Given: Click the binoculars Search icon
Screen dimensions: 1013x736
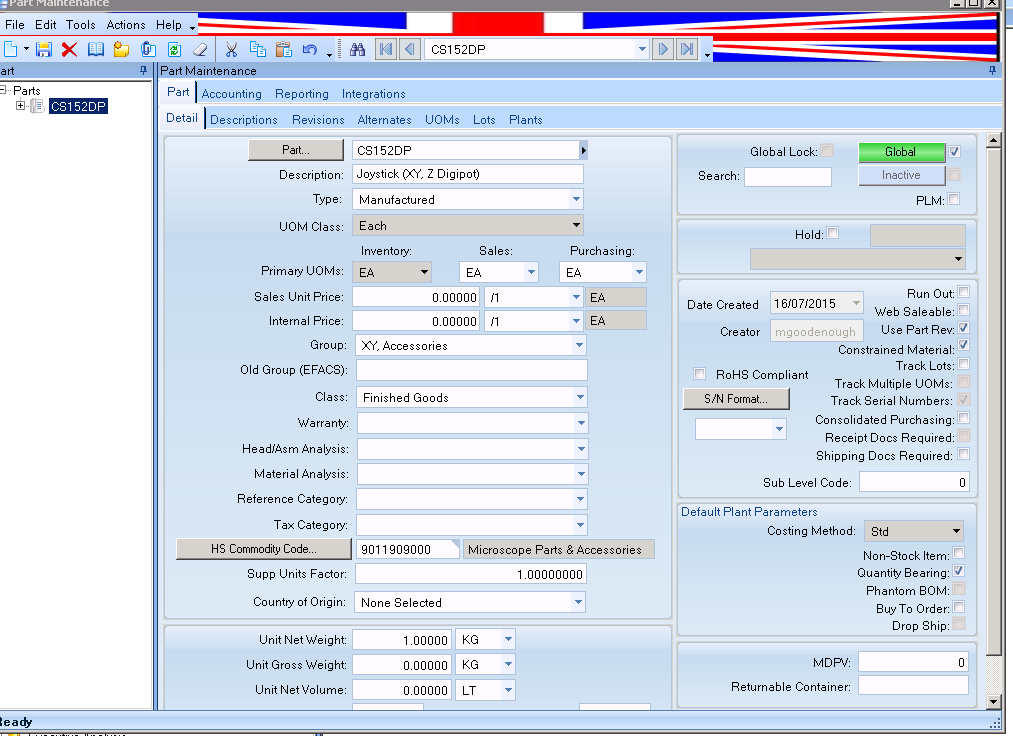Looking at the screenshot, I should coord(357,49).
